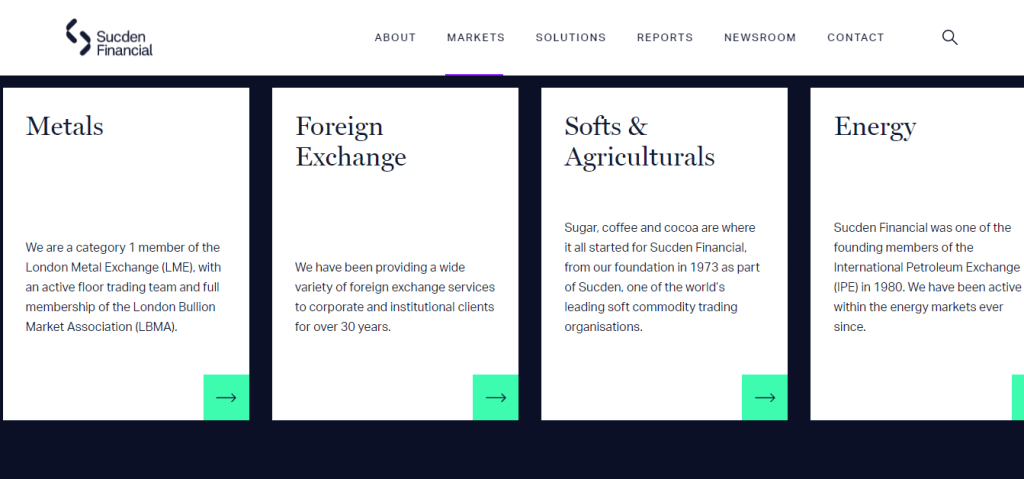The height and width of the screenshot is (479, 1024).
Task: Navigate to the Contact page
Action: pos(856,38)
